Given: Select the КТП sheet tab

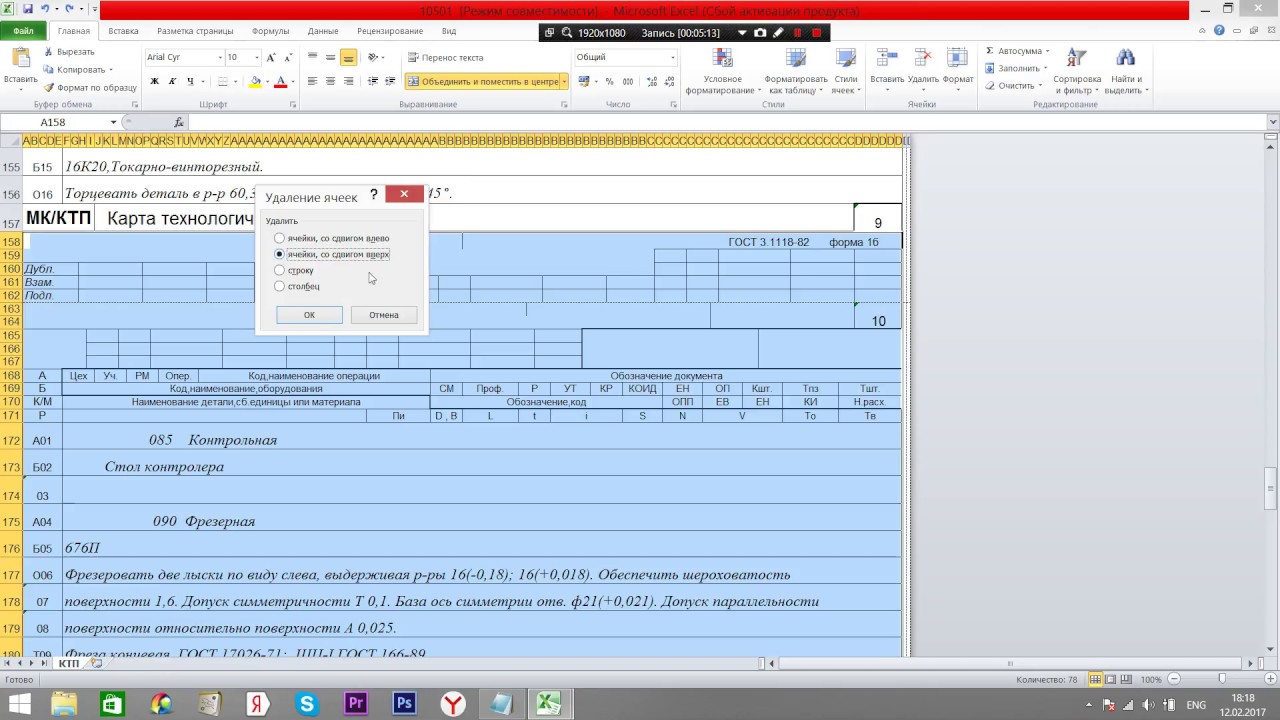Looking at the screenshot, I should click(68, 663).
